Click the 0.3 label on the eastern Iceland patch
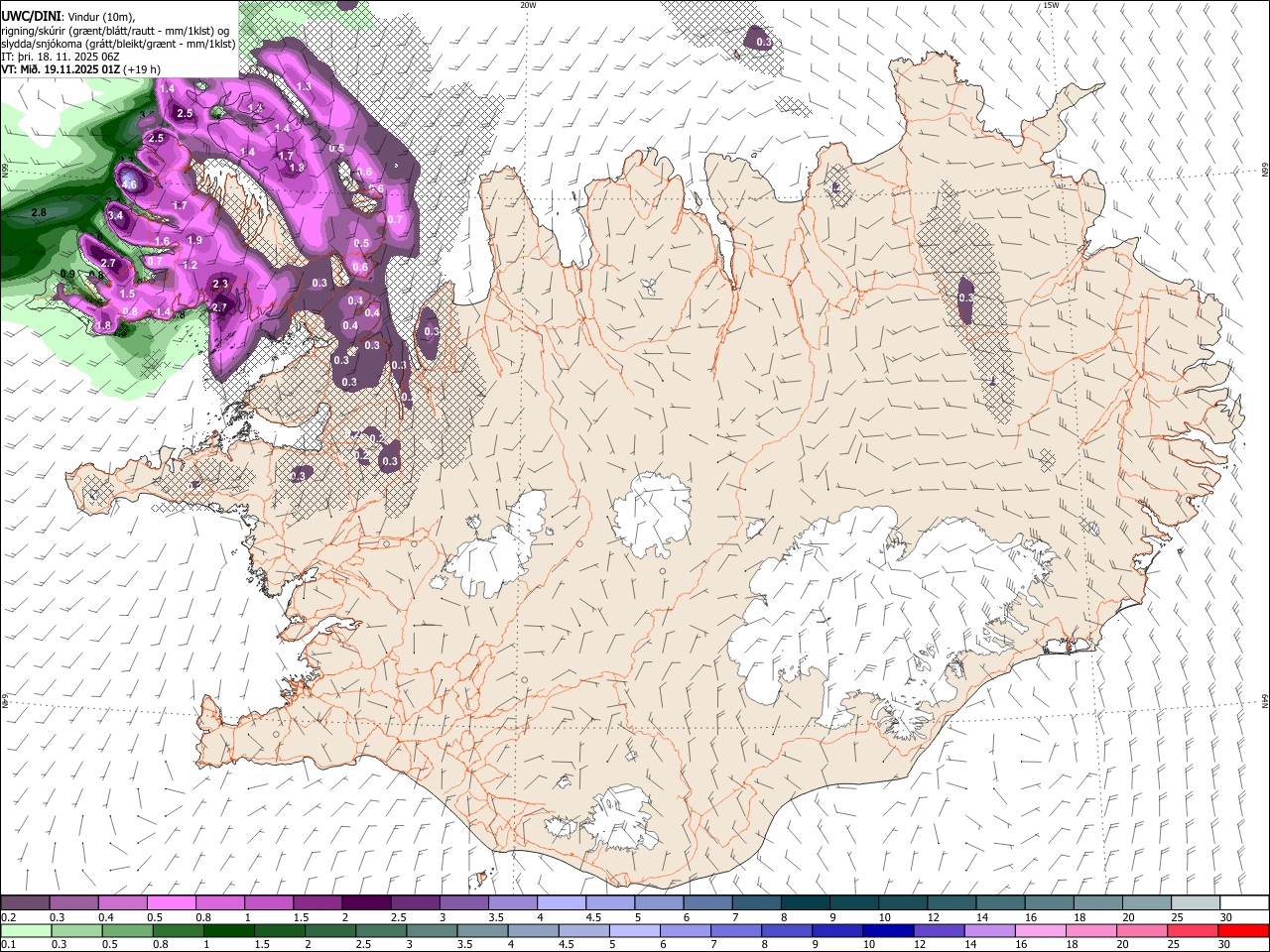The height and width of the screenshot is (952, 1270). click(966, 297)
